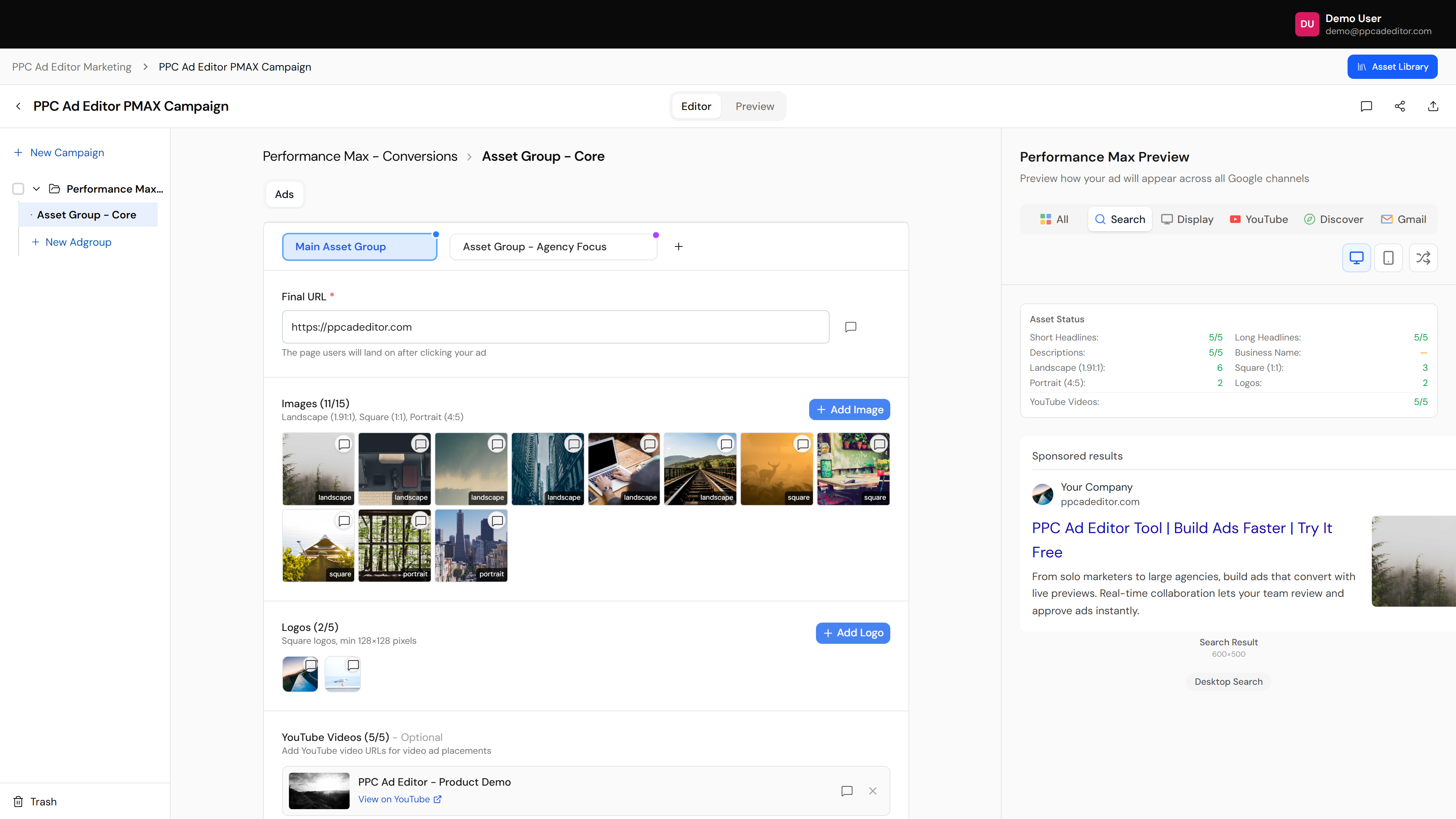This screenshot has height=819, width=1456.
Task: Click Performance Max – Conversions breadcrumb
Action: (360, 157)
